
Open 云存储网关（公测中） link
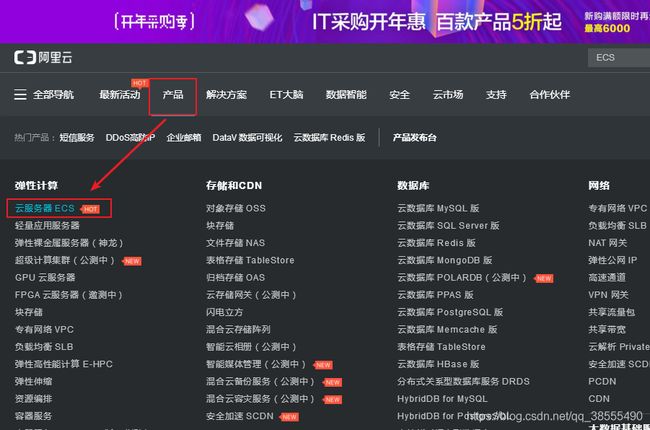coord(252,295)
